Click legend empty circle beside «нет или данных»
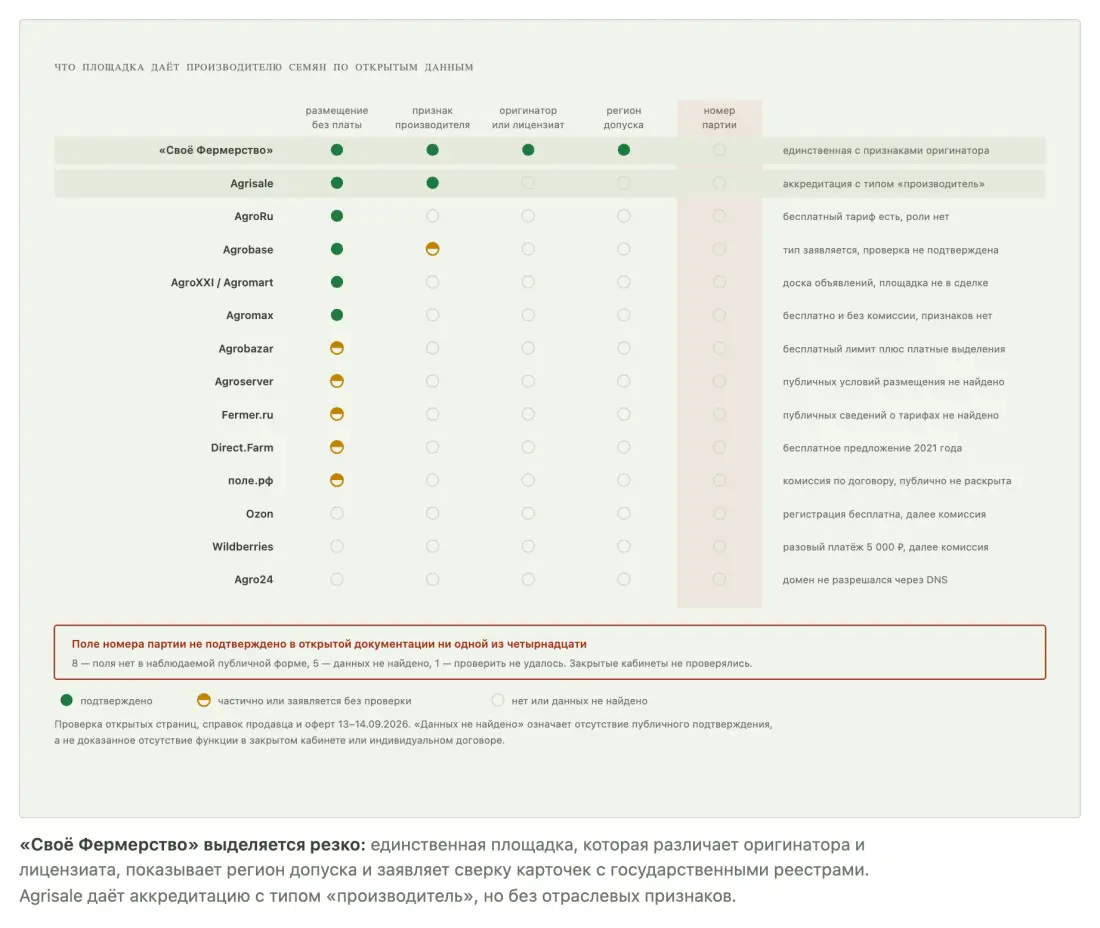The width and height of the screenshot is (1100, 928). click(x=497, y=700)
